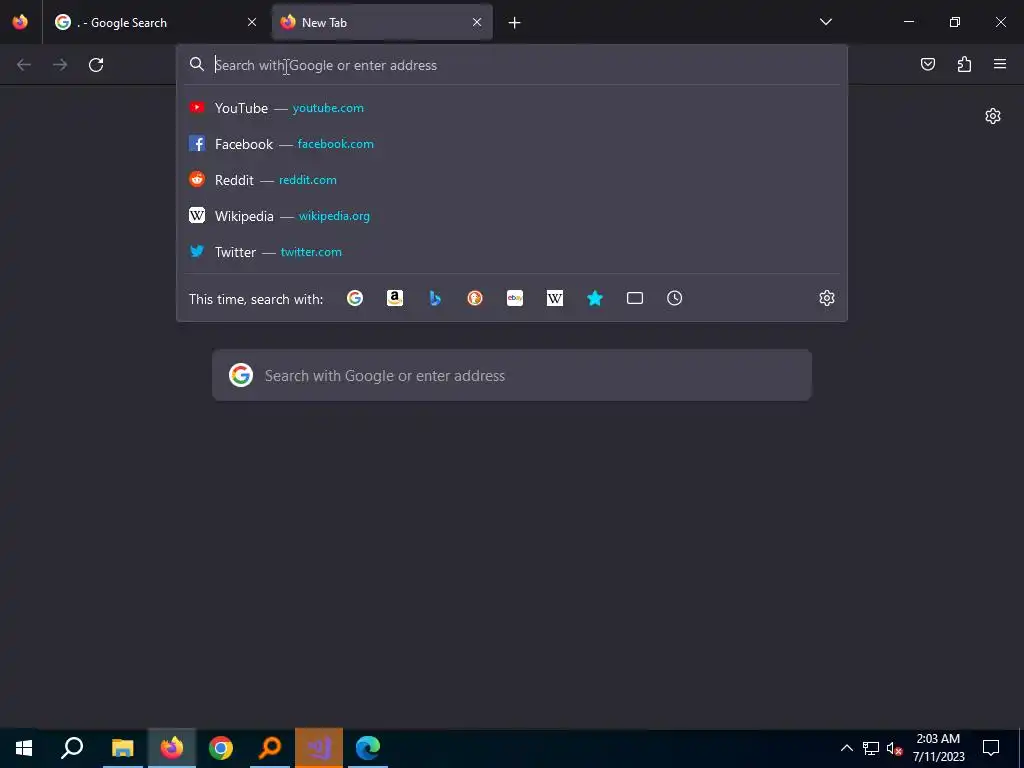Open Microsoft Edge from the taskbar
This screenshot has height=768, width=1024.
coord(368,748)
